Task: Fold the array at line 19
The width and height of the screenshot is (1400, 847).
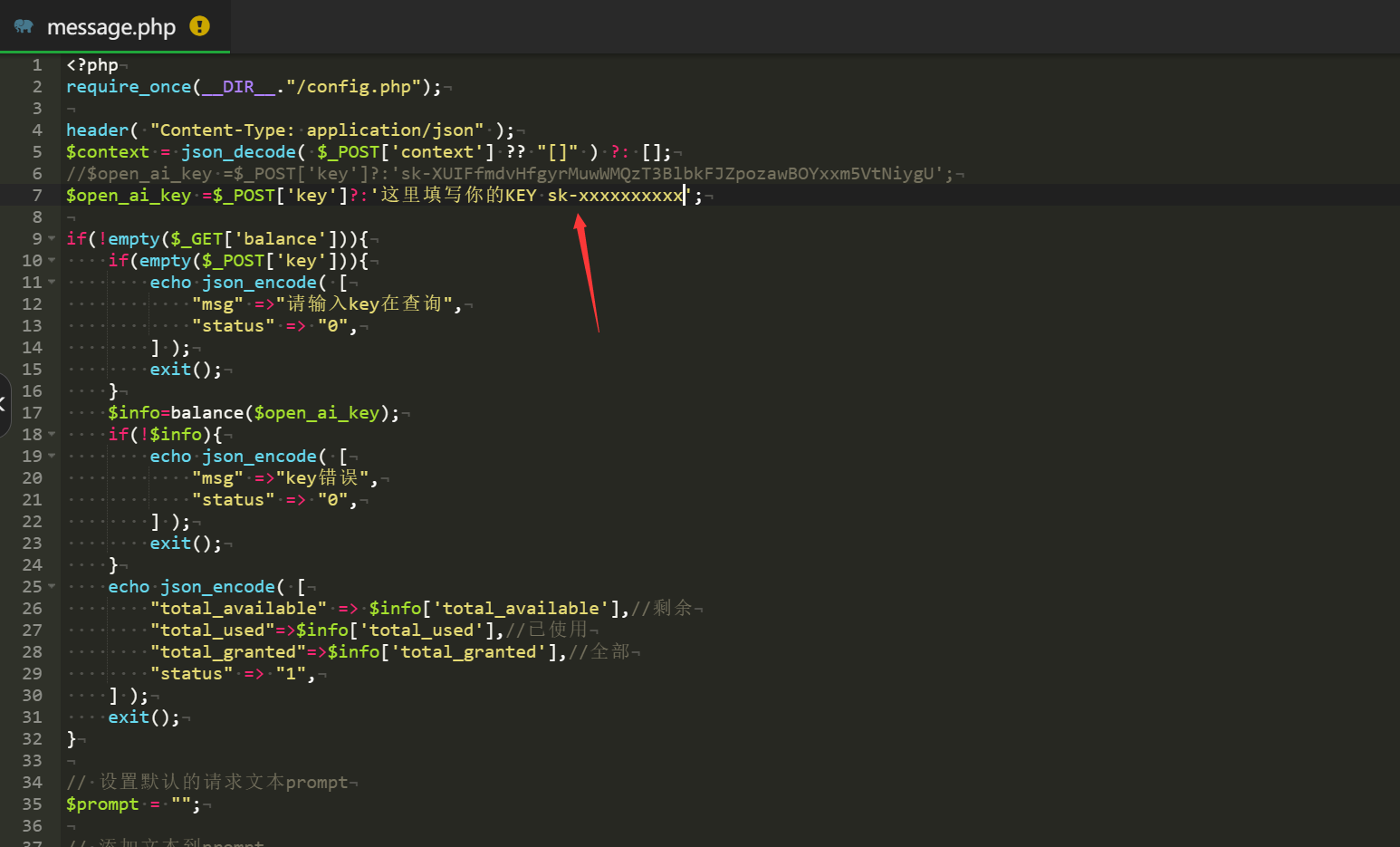Action: [x=52, y=456]
